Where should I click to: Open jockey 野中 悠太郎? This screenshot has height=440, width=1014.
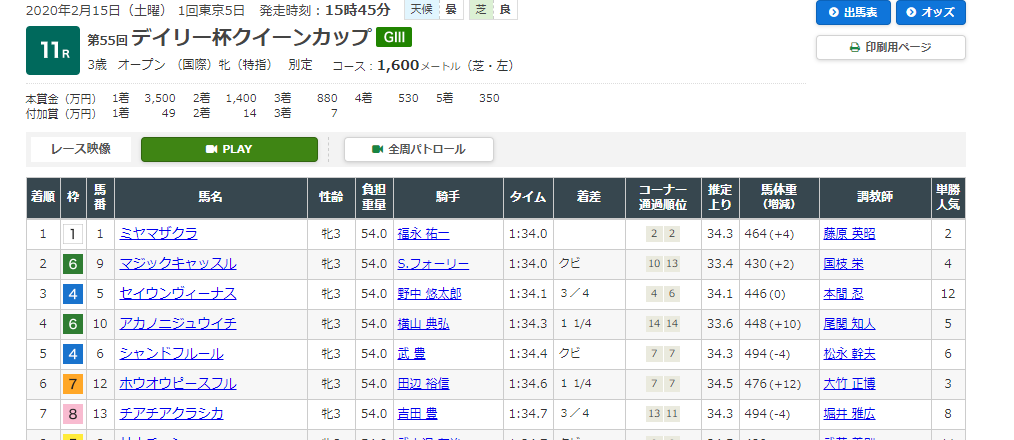[429, 294]
